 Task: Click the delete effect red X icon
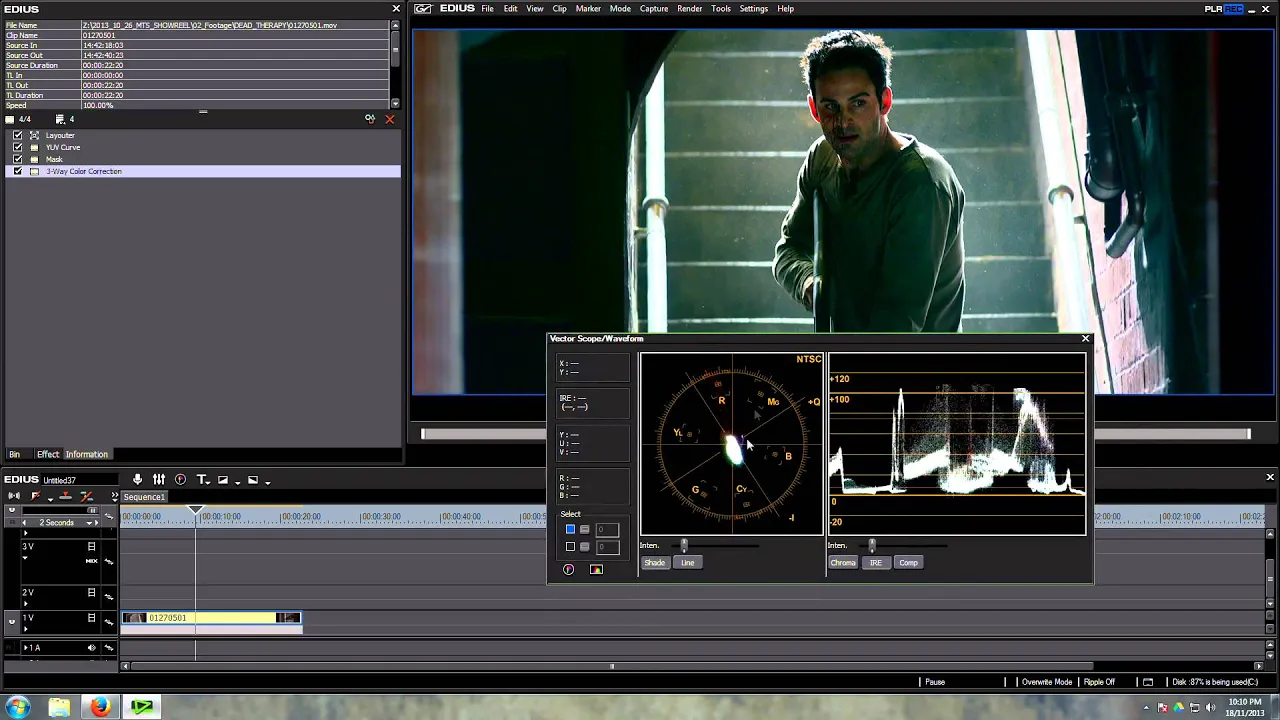pos(390,119)
